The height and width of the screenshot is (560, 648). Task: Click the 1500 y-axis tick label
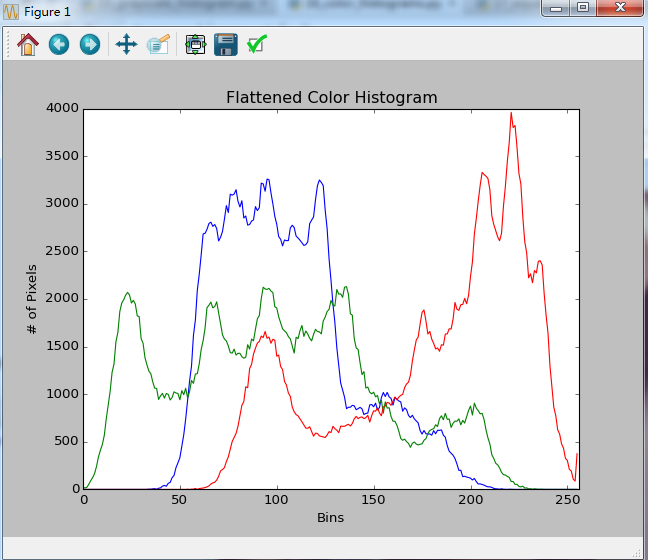point(62,346)
